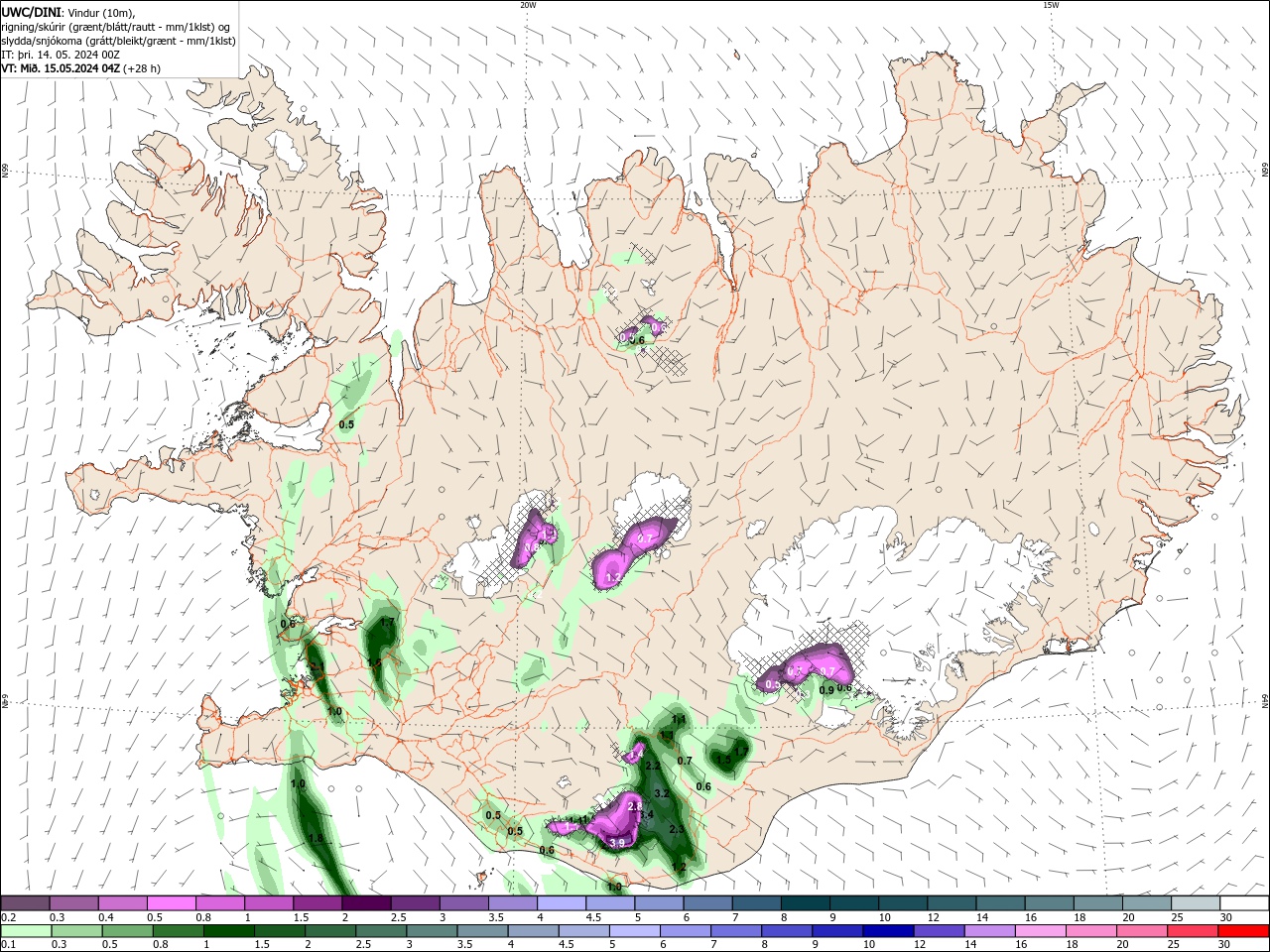Click the 'UWC/DINI' title text
This screenshot has width=1270, height=952.
point(31,12)
